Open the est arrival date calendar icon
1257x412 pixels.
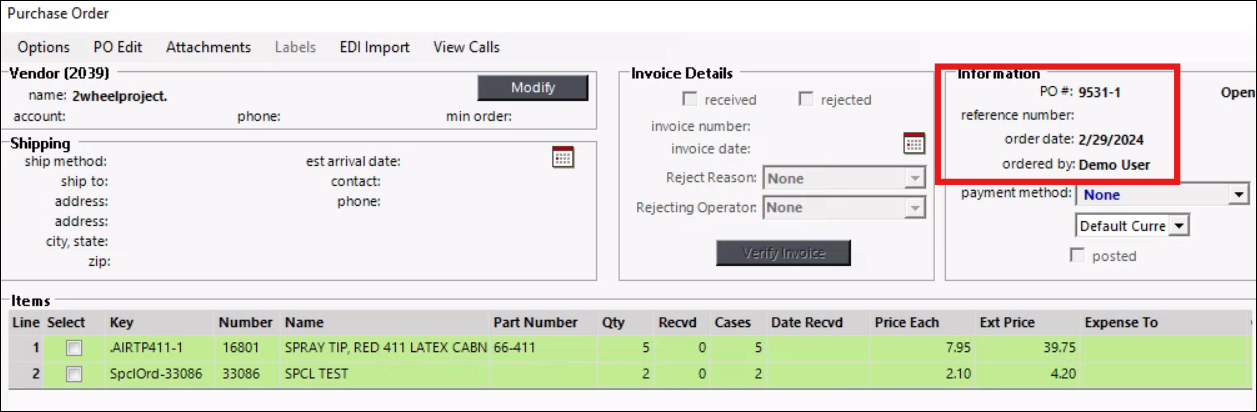[563, 156]
